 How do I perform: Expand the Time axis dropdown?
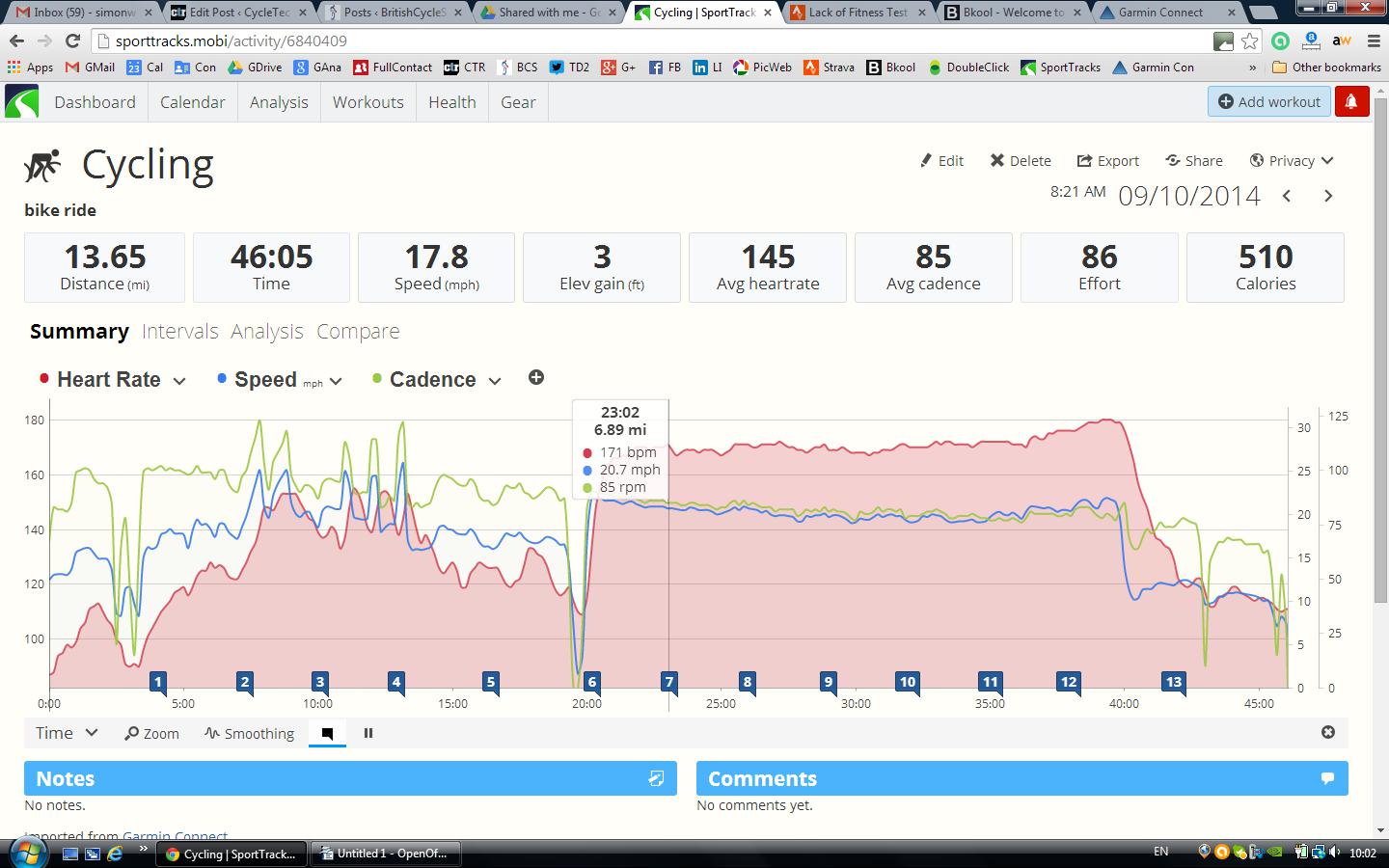point(64,733)
